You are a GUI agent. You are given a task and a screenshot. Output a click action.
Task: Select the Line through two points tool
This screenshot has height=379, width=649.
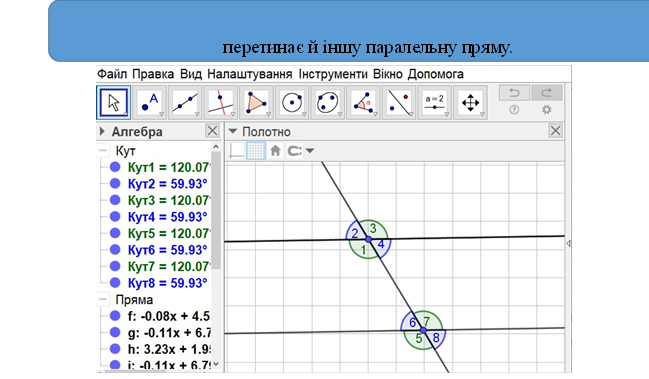point(185,103)
